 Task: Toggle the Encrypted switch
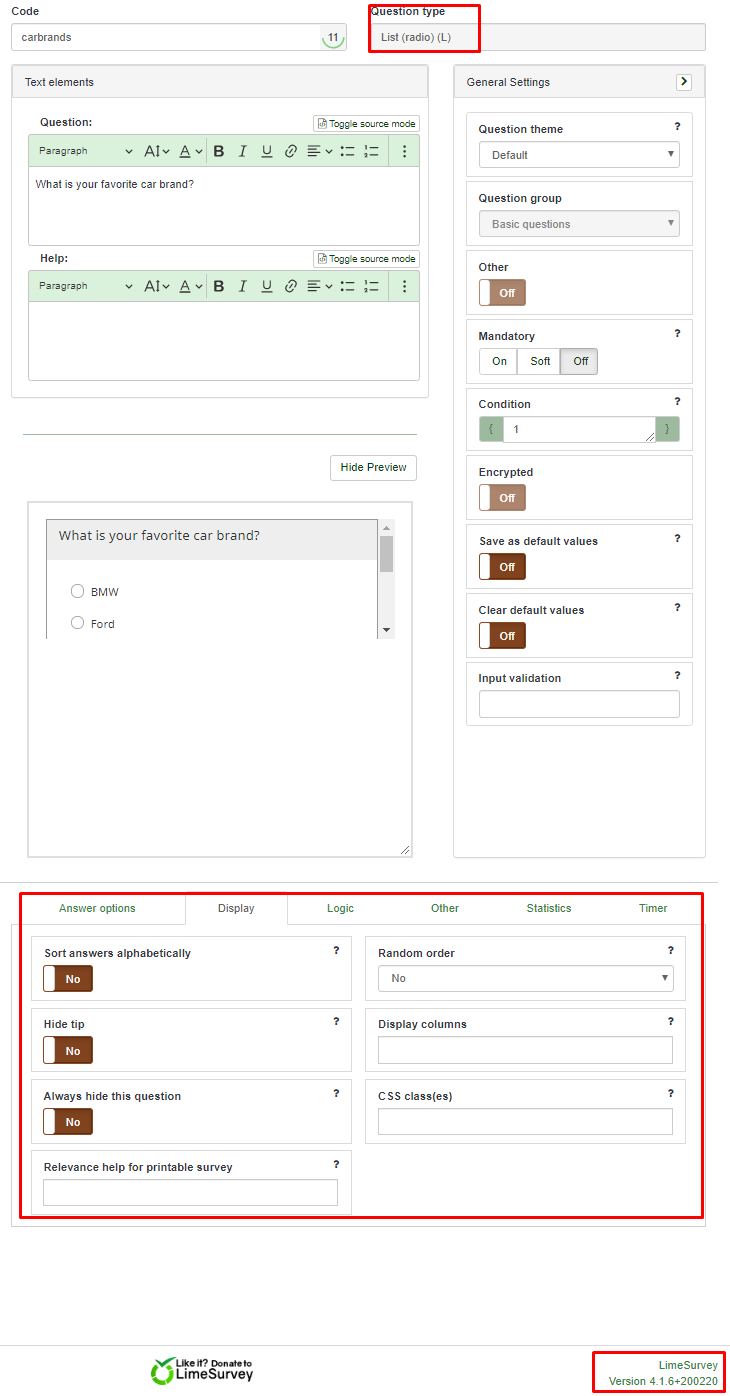pos(502,498)
